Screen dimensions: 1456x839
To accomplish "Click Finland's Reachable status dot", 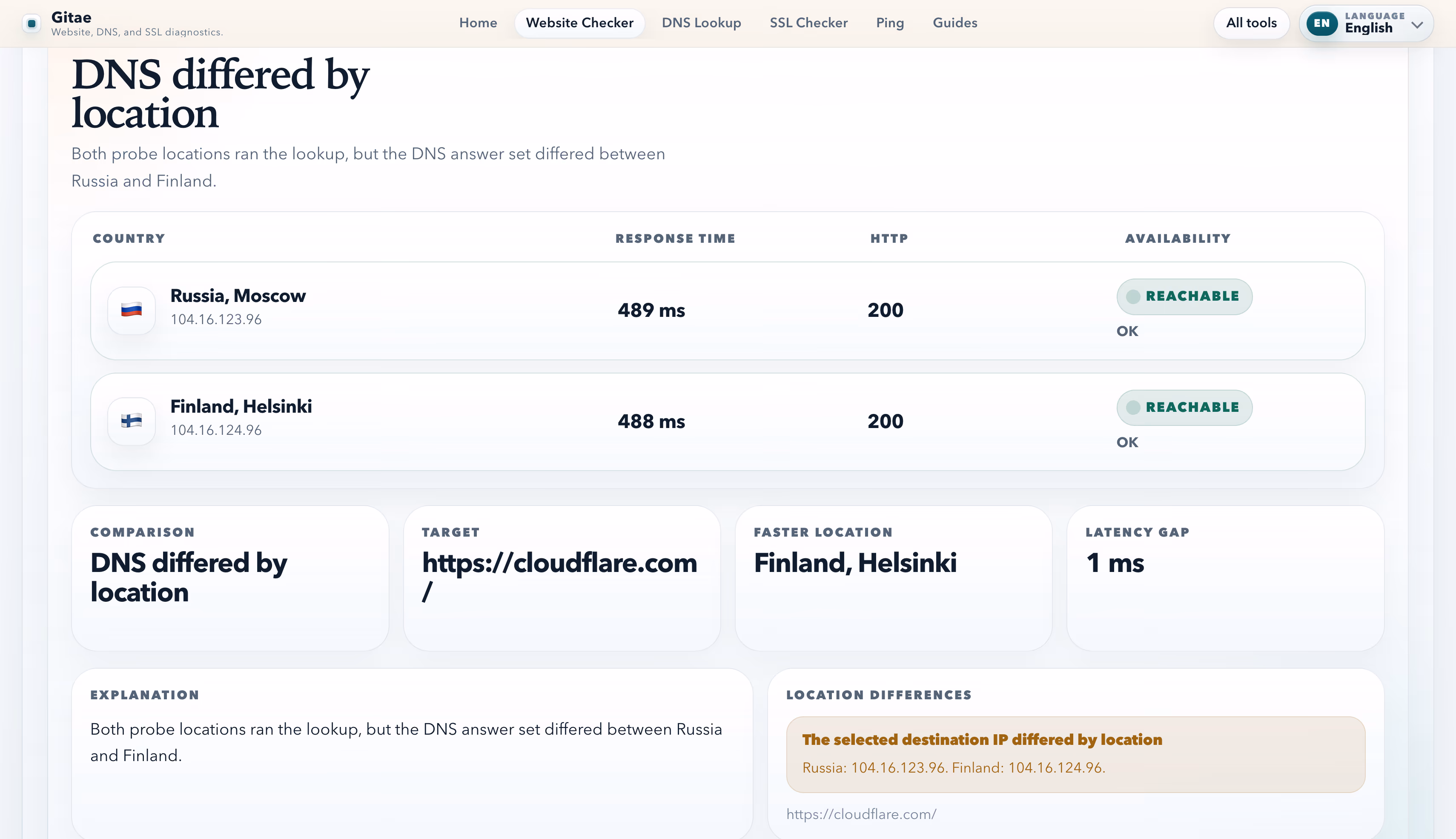I will point(1133,408).
